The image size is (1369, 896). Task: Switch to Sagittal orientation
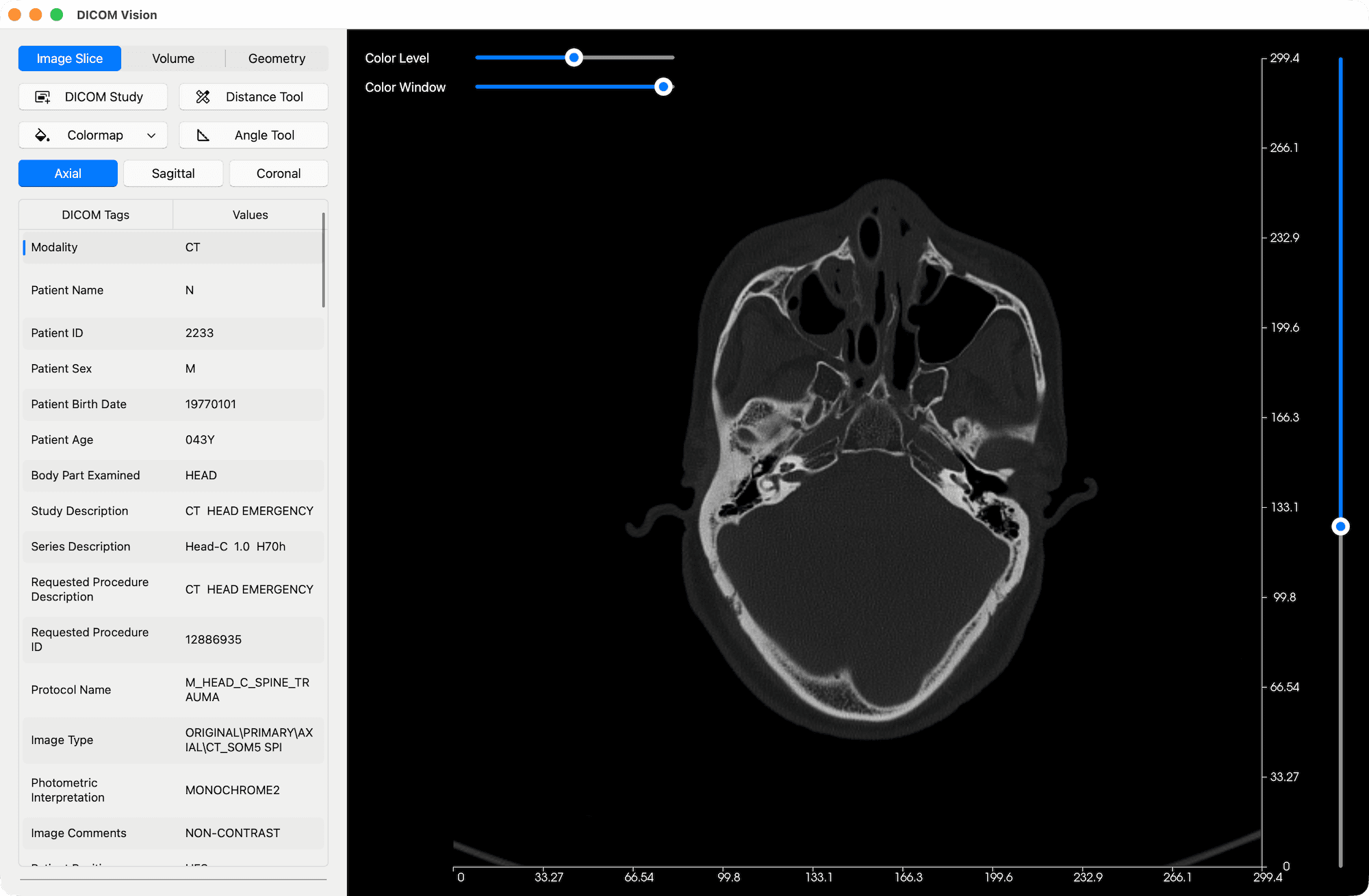point(172,173)
